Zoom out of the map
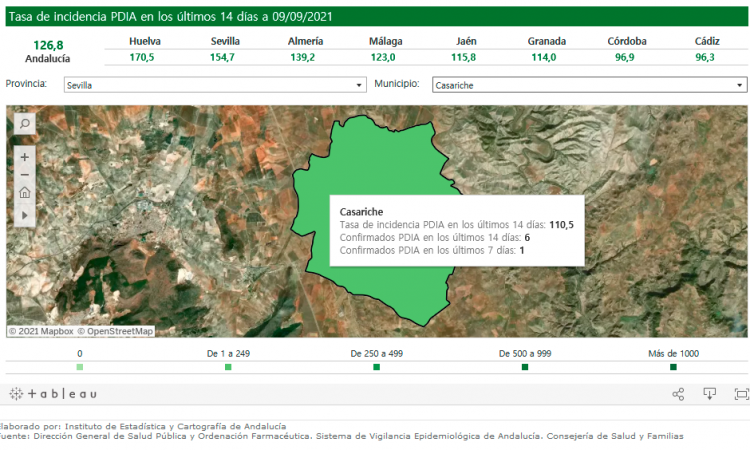The width and height of the screenshot is (750, 450). [x=24, y=175]
